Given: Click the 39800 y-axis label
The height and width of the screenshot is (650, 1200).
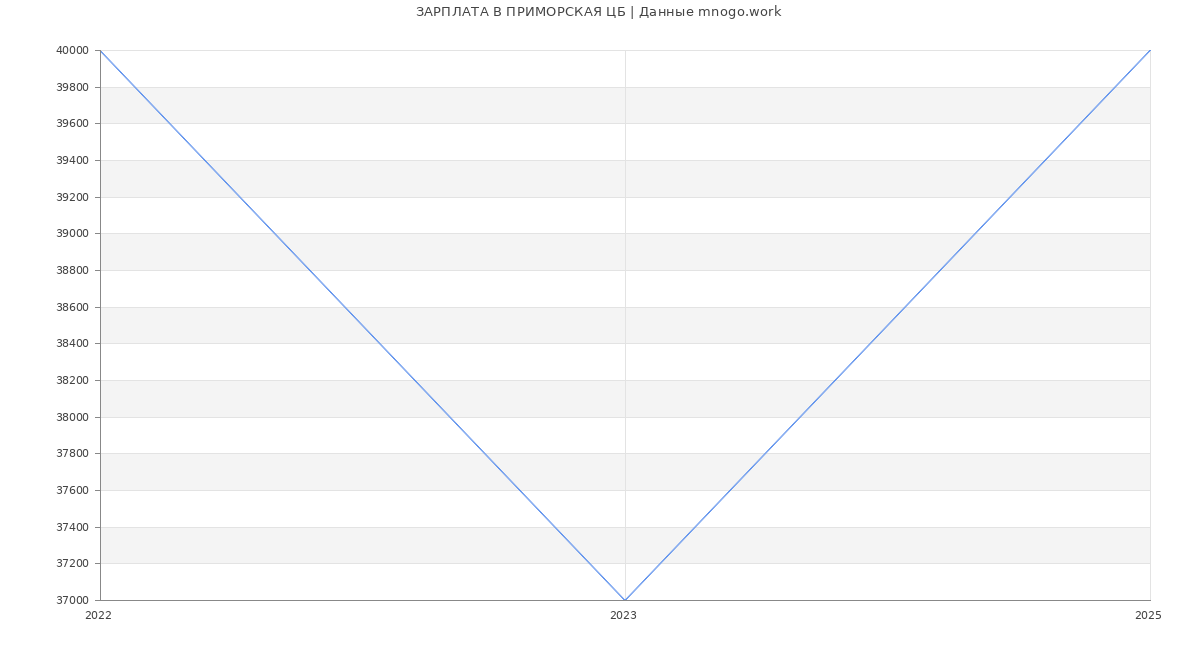Looking at the screenshot, I should point(72,87).
